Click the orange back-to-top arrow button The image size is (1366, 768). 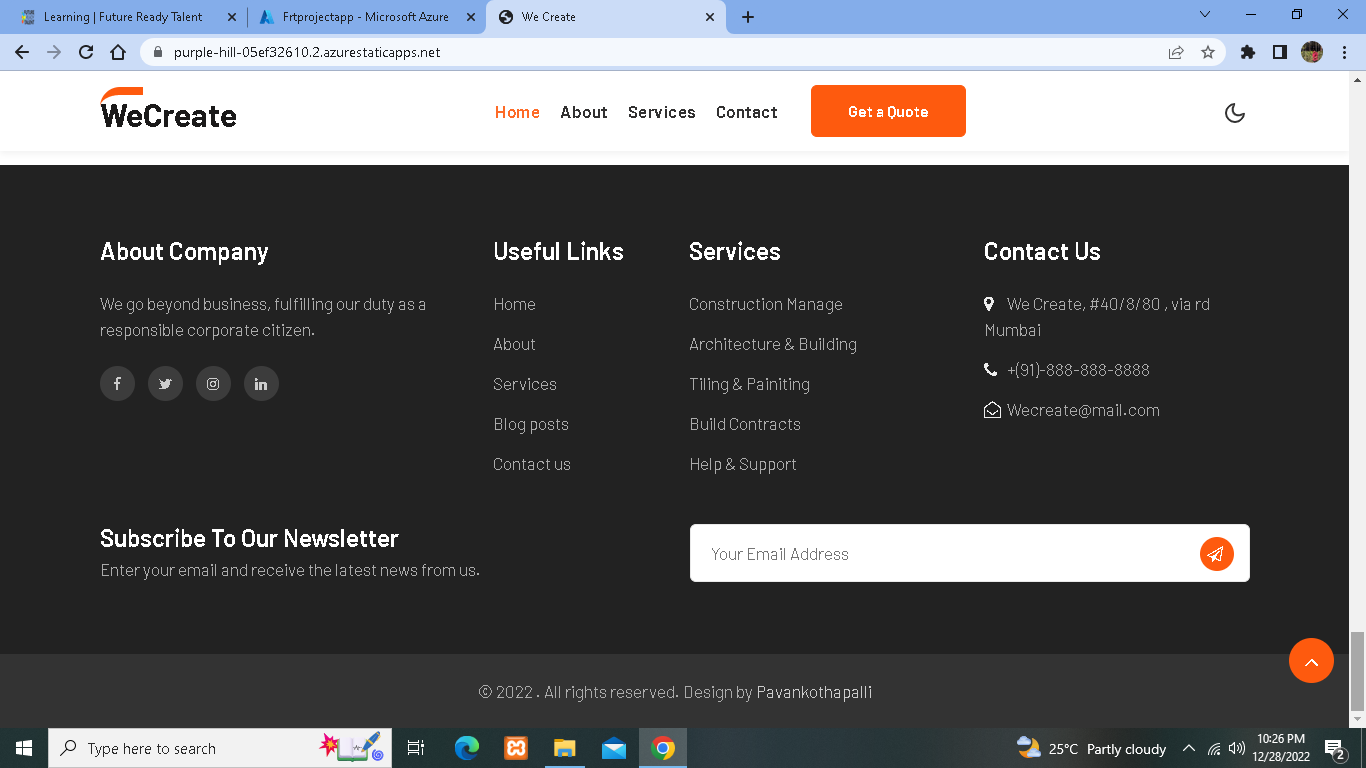tap(1311, 661)
